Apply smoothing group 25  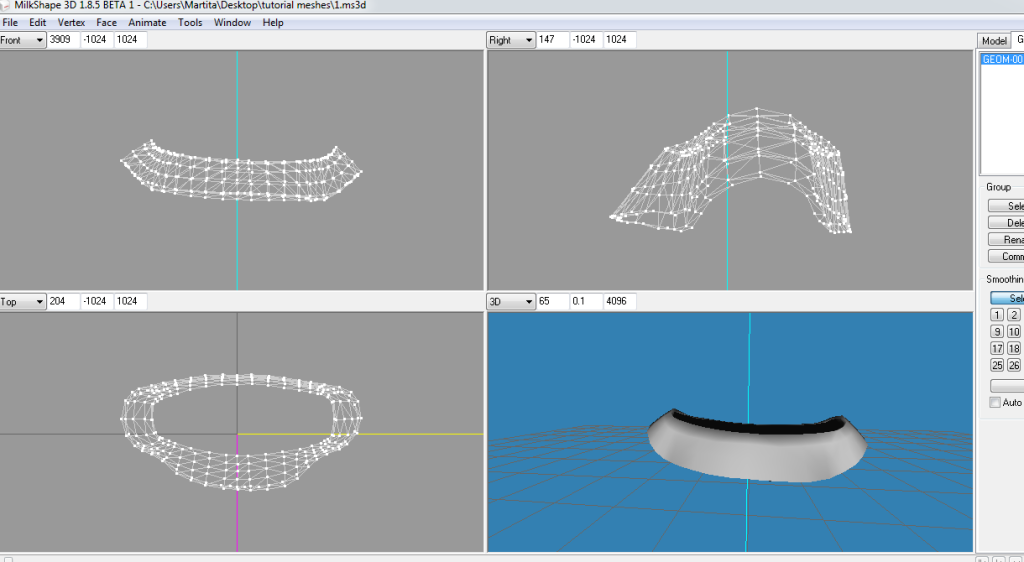[x=997, y=366]
